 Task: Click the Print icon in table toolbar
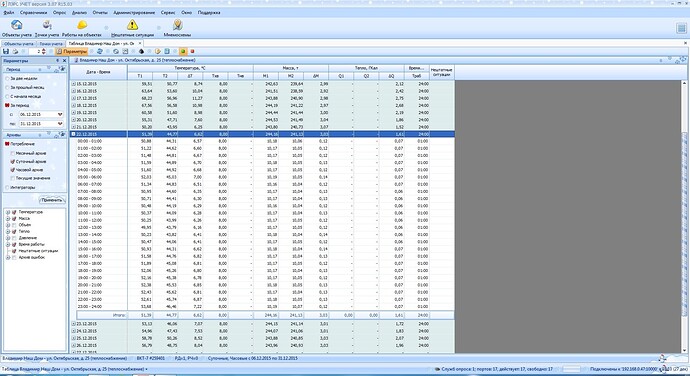point(15,52)
